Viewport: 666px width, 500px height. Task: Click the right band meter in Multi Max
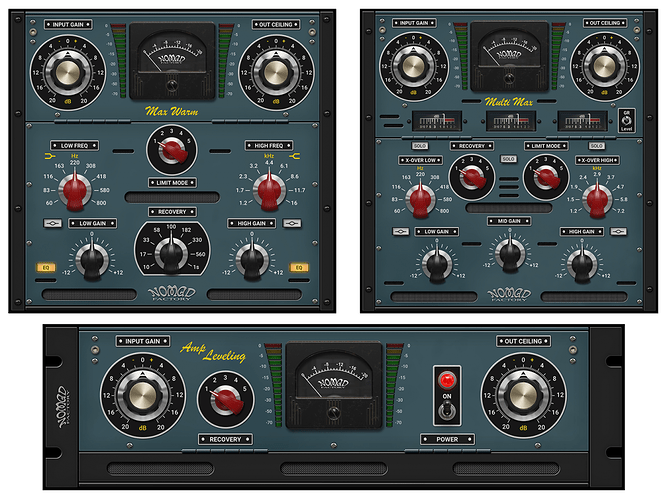(582, 121)
